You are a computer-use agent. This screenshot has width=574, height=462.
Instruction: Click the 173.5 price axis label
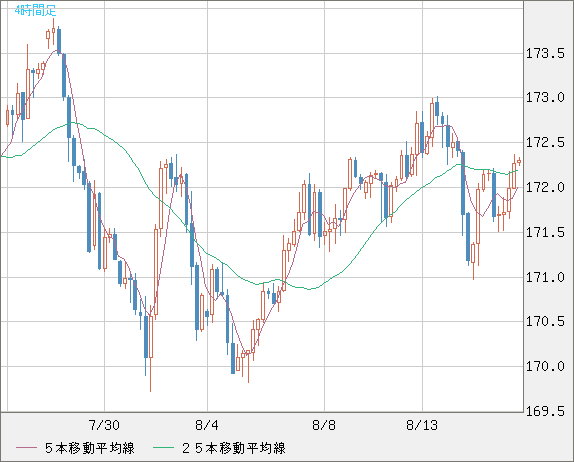tap(545, 53)
